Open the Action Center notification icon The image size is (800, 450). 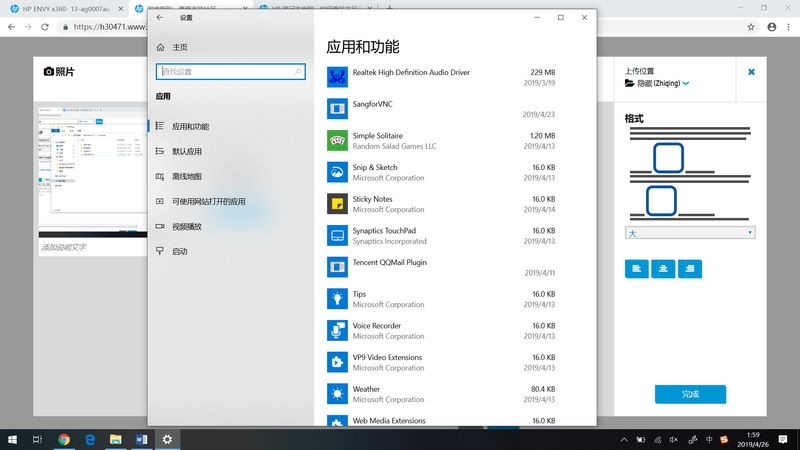click(x=783, y=439)
